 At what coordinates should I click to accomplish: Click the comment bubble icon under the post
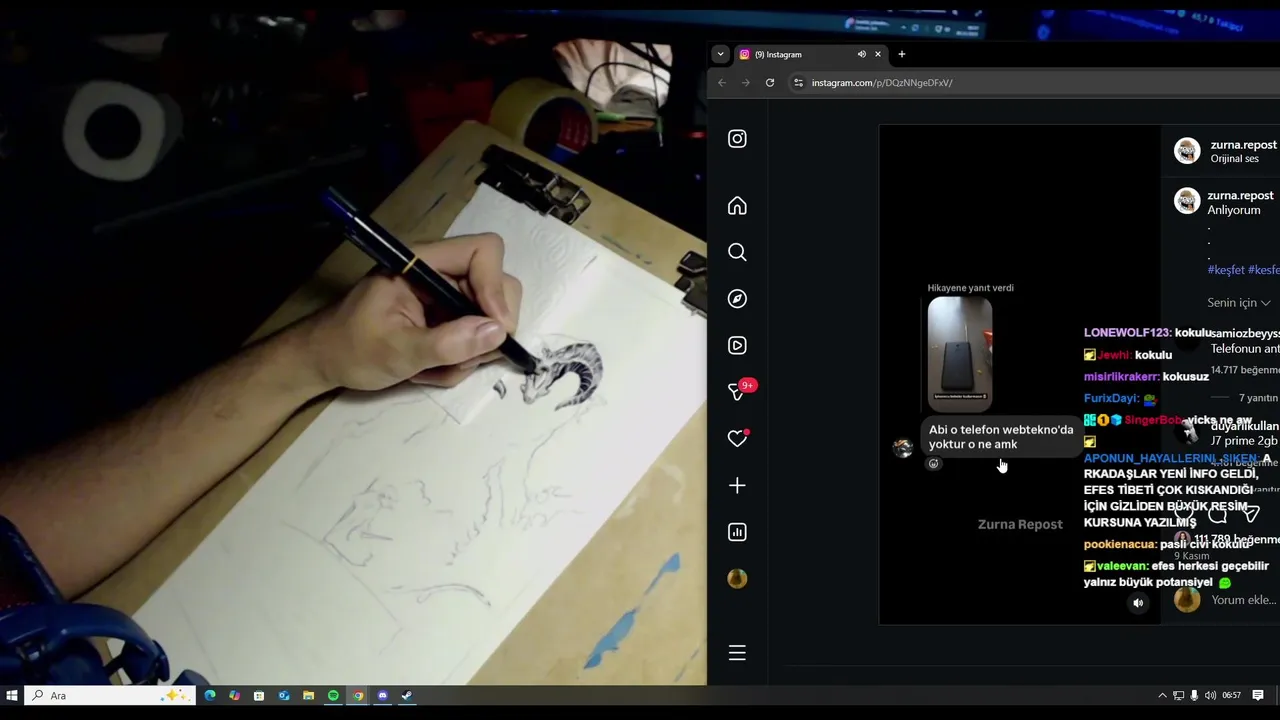tap(1217, 515)
